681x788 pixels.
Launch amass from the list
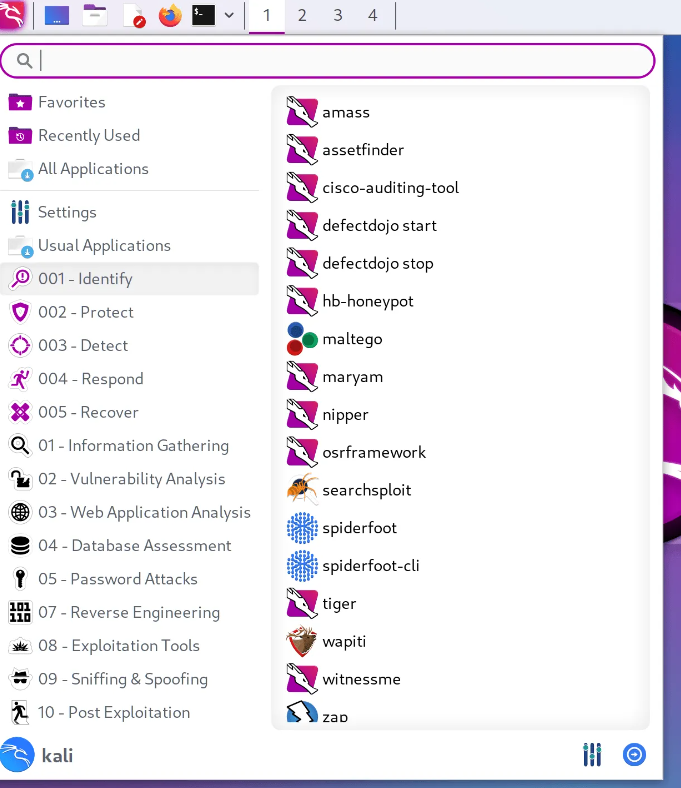[460, 112]
